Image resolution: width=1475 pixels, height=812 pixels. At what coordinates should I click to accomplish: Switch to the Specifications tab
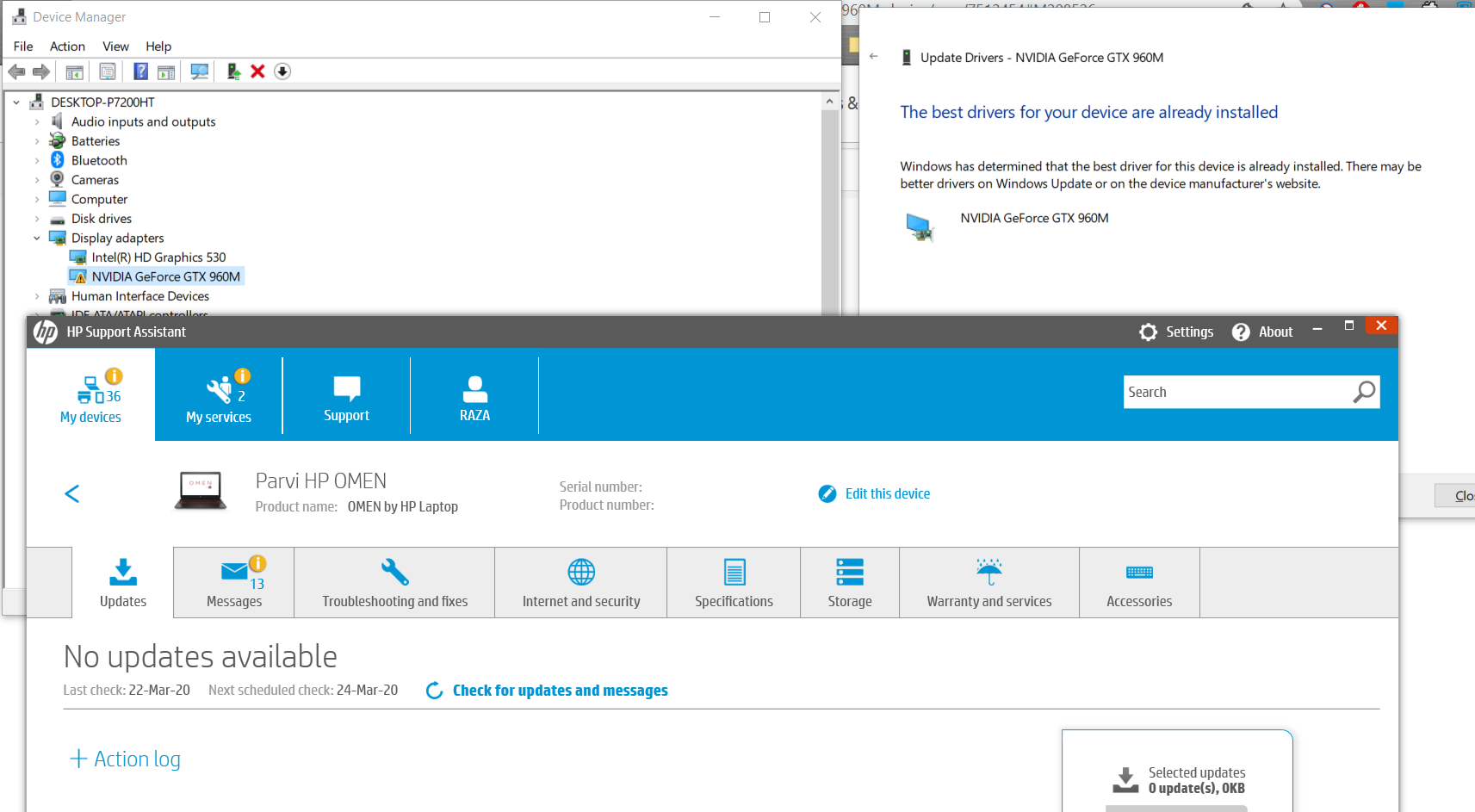tap(734, 583)
